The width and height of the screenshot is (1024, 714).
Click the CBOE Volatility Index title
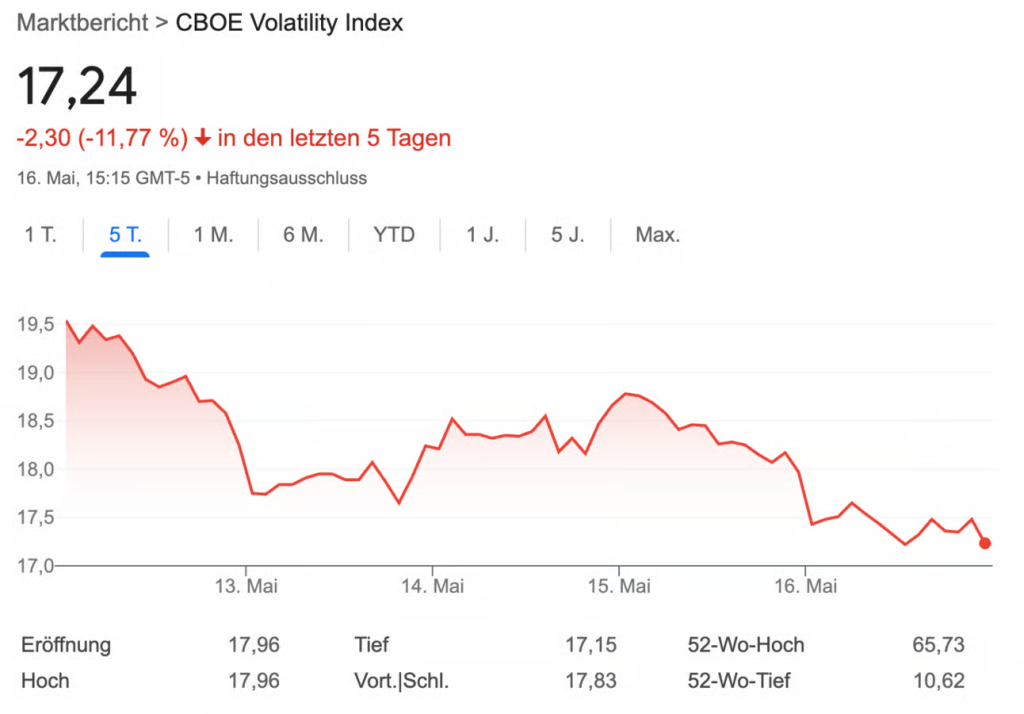point(289,22)
